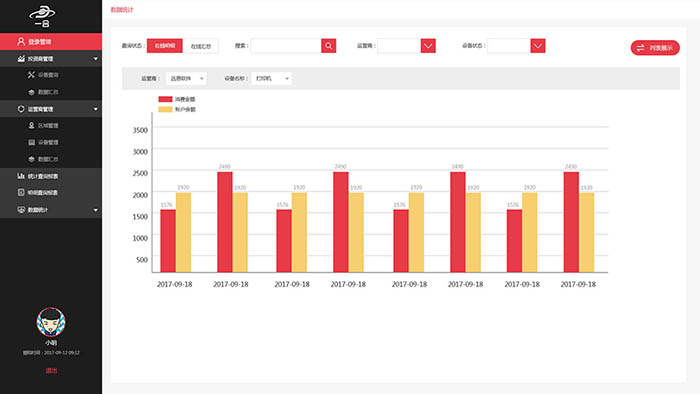Open 统计查询报表 bar chart icon
This screenshot has height=394, width=700.
(21, 176)
